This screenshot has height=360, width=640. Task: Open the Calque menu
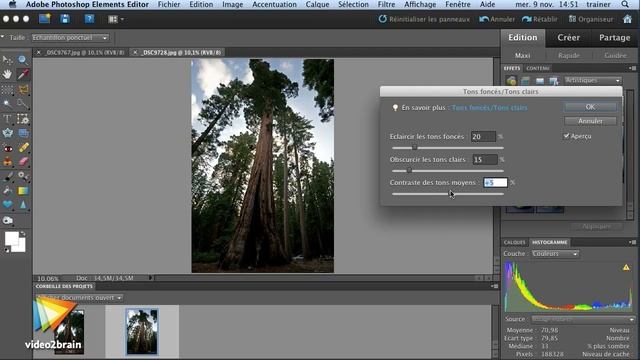click(x=317, y=4)
